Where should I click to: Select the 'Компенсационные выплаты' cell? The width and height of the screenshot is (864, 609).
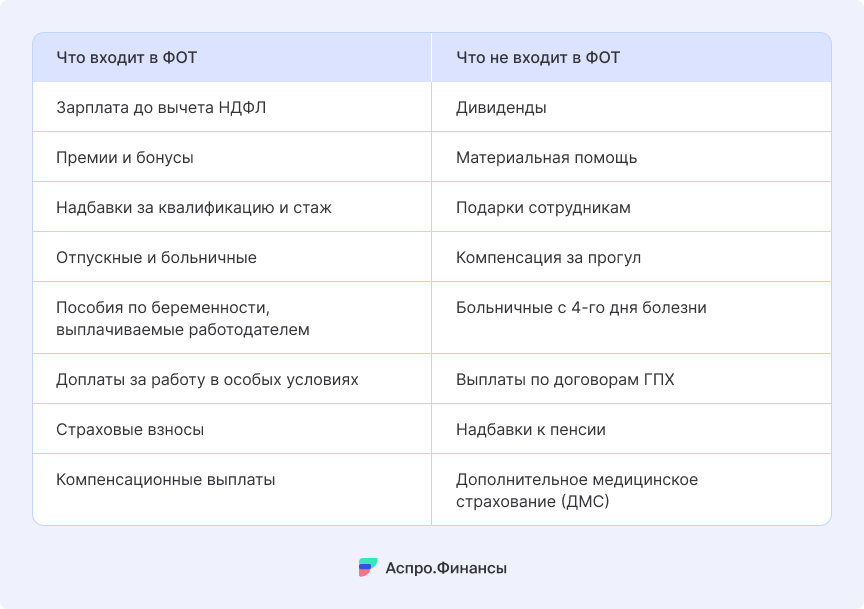[x=232, y=490]
